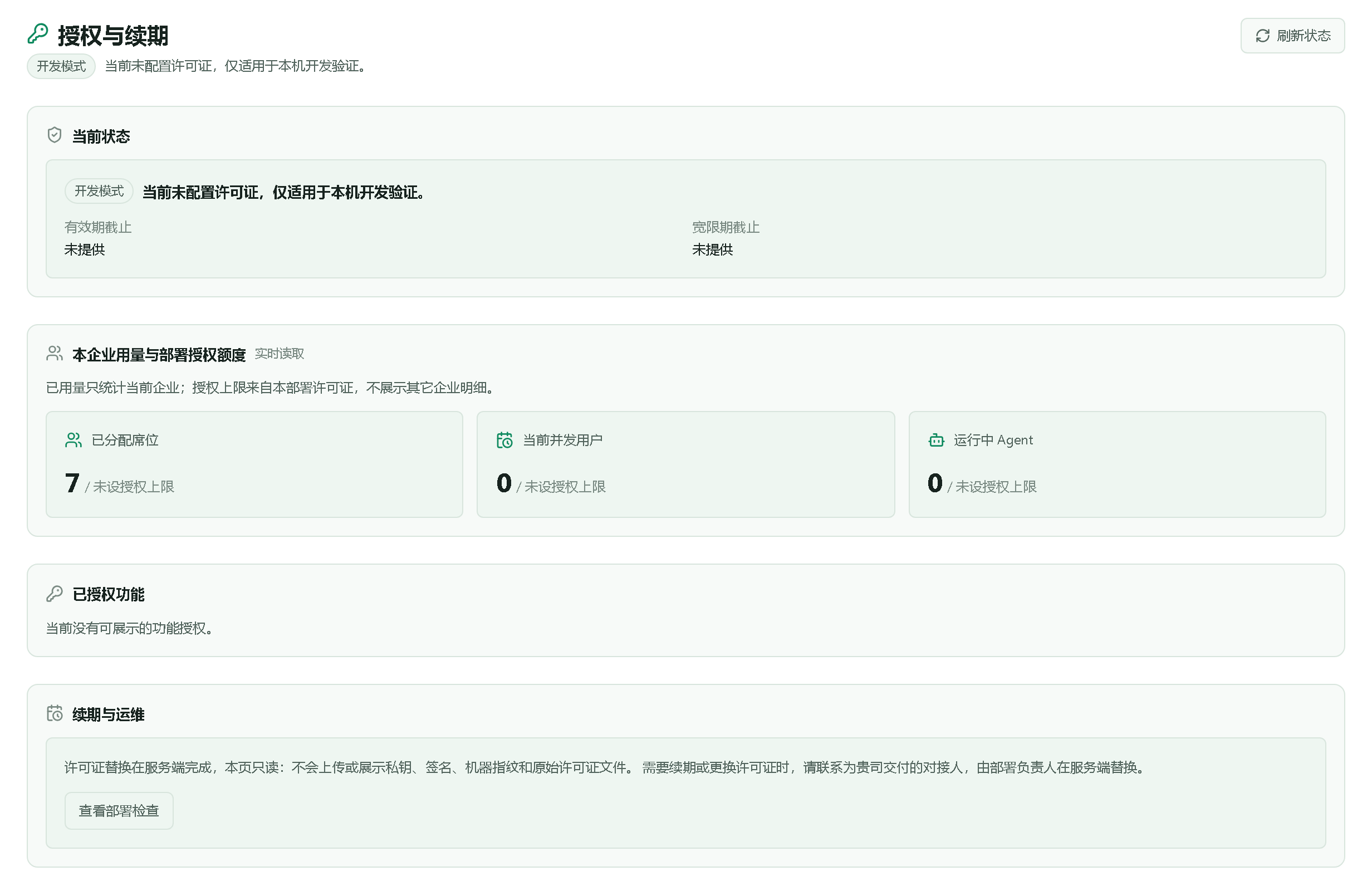Viewport: 1372px width, 881px height.
Task: Click the users icon beside 本企业用量与部署授权额度
Action: [55, 354]
